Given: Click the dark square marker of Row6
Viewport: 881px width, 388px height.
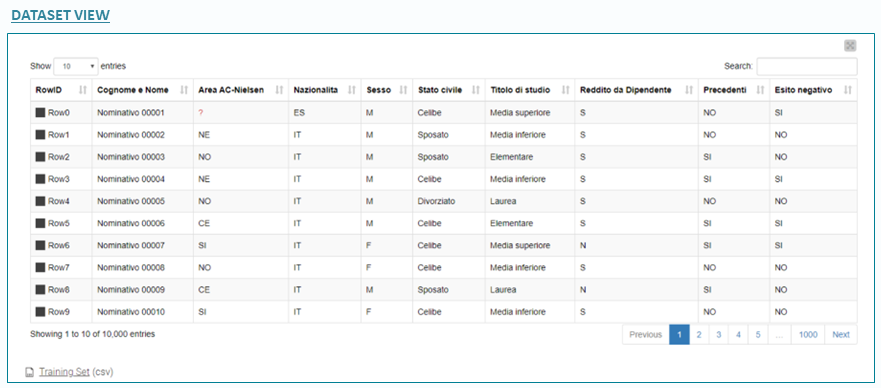Looking at the screenshot, I should 40,245.
